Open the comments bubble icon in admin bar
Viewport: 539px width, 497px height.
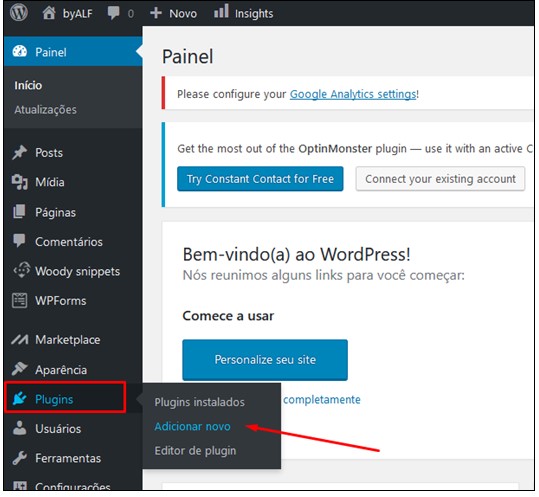[113, 13]
